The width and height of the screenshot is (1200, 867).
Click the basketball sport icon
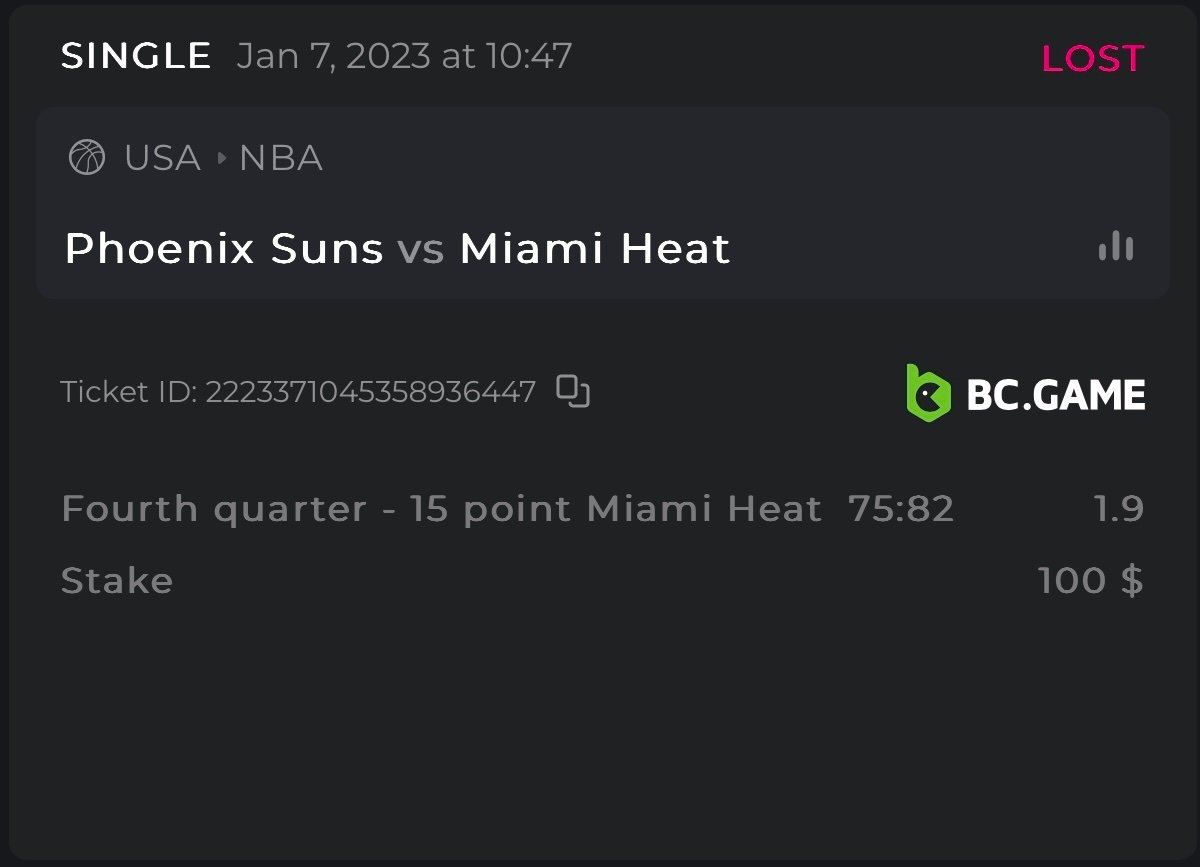pos(87,158)
